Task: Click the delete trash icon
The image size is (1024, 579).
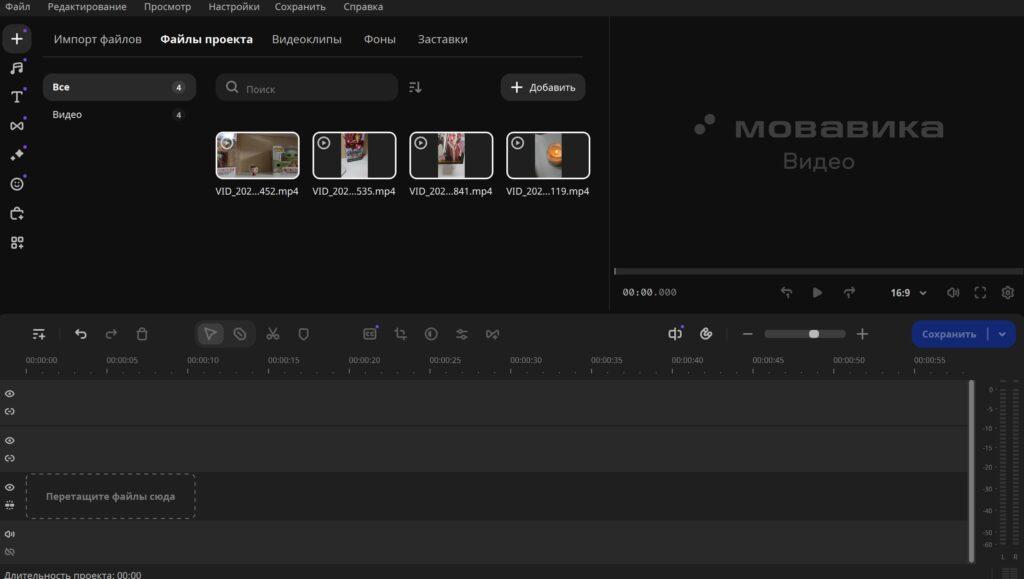Action: tap(142, 334)
